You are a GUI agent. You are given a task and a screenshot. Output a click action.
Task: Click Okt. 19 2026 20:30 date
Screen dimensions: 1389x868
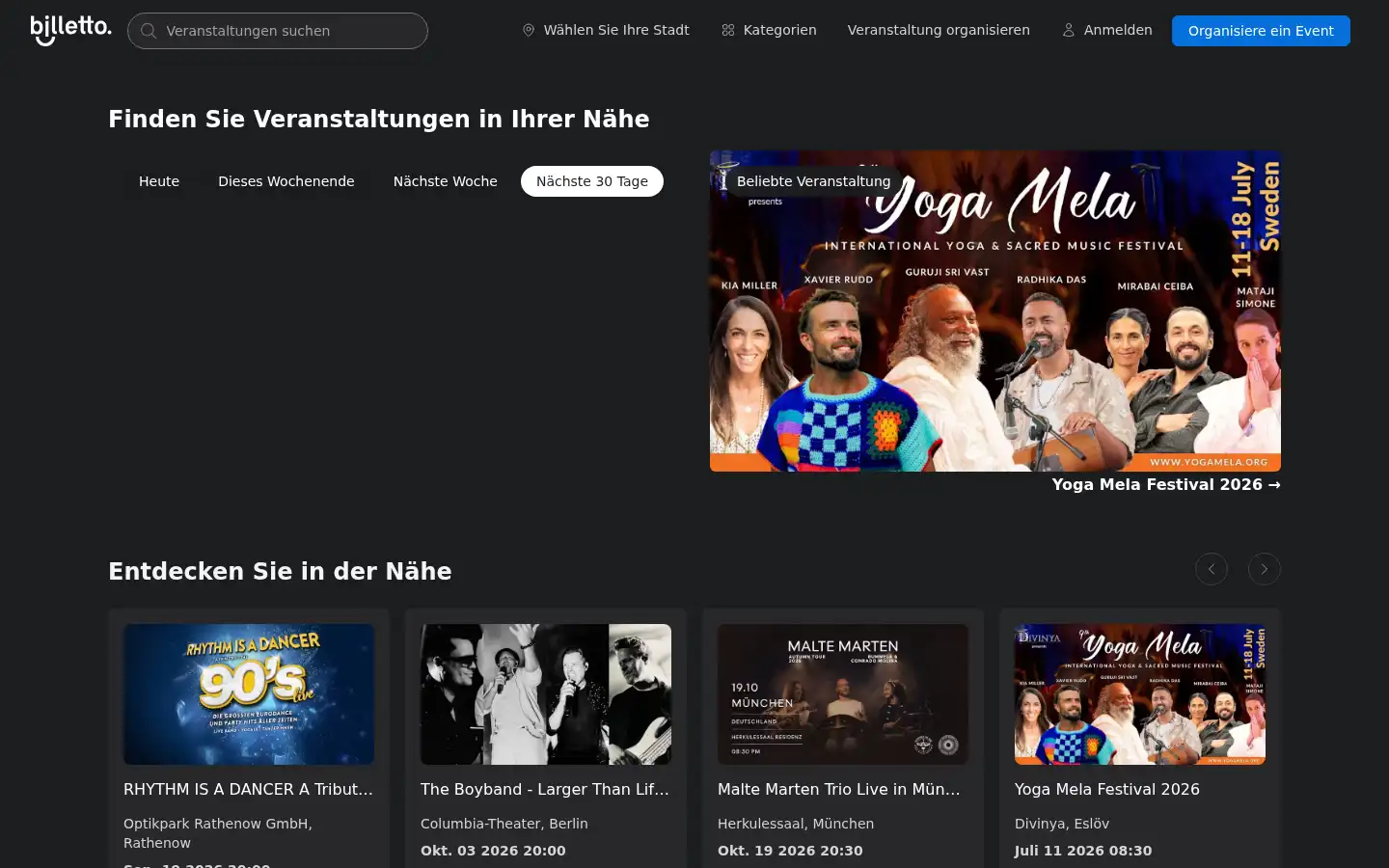coord(790,851)
